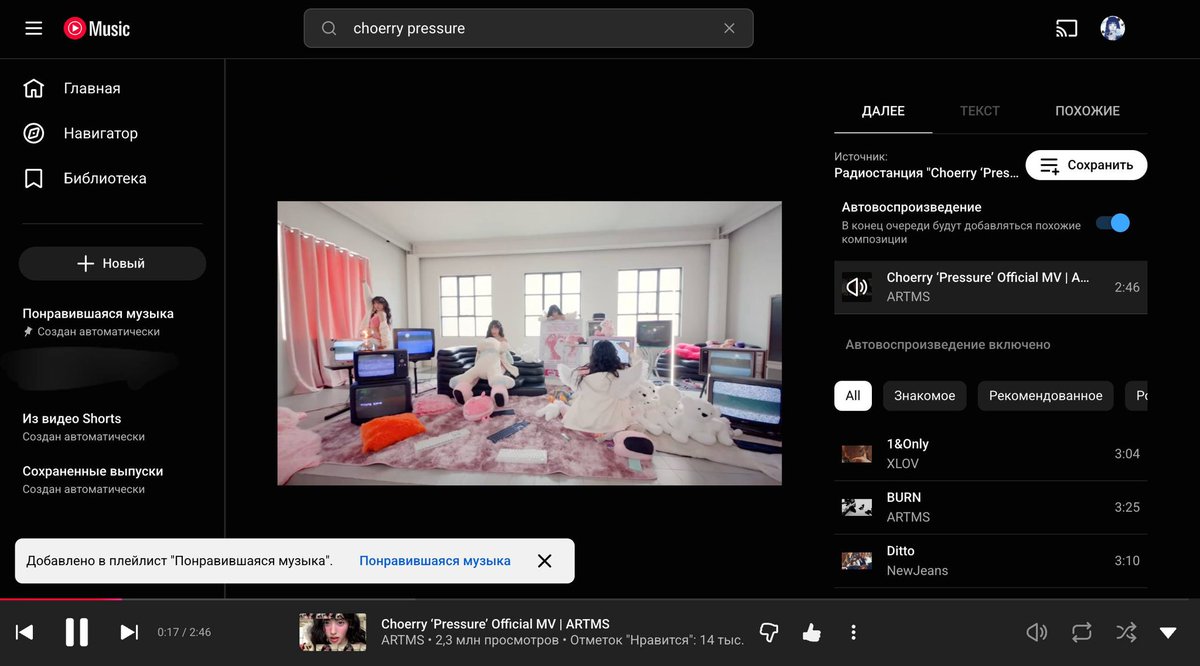Open the volume control icon
Image resolution: width=1200 pixels, height=666 pixels.
1037,632
